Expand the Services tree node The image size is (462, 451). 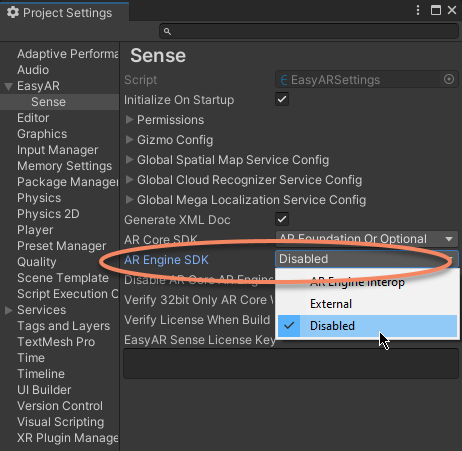pos(8,310)
